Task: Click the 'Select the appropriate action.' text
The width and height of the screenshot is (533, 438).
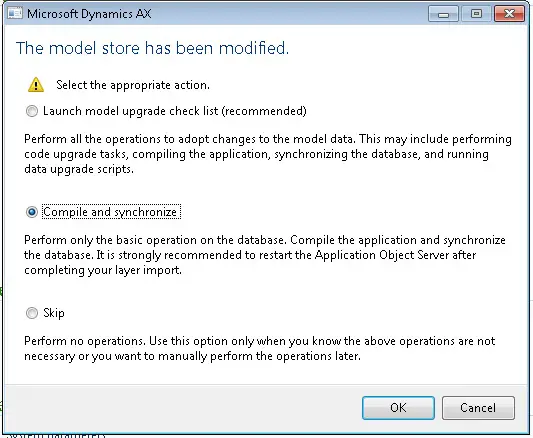Action: [133, 85]
